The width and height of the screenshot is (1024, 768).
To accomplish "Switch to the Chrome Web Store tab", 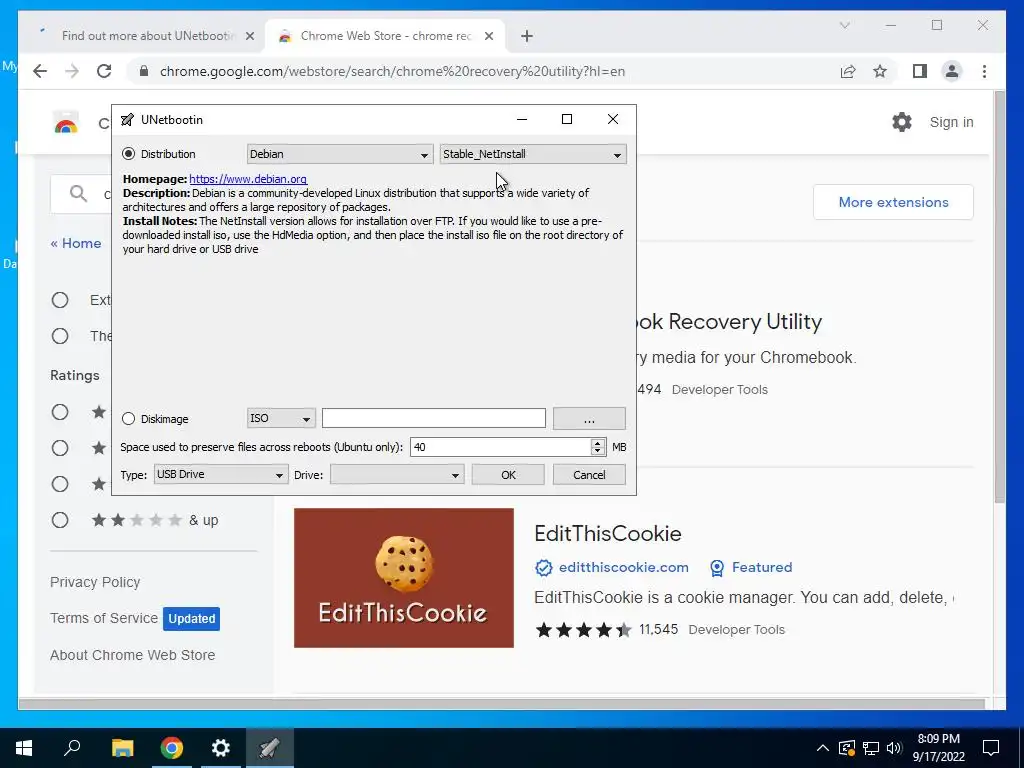I will 385,36.
